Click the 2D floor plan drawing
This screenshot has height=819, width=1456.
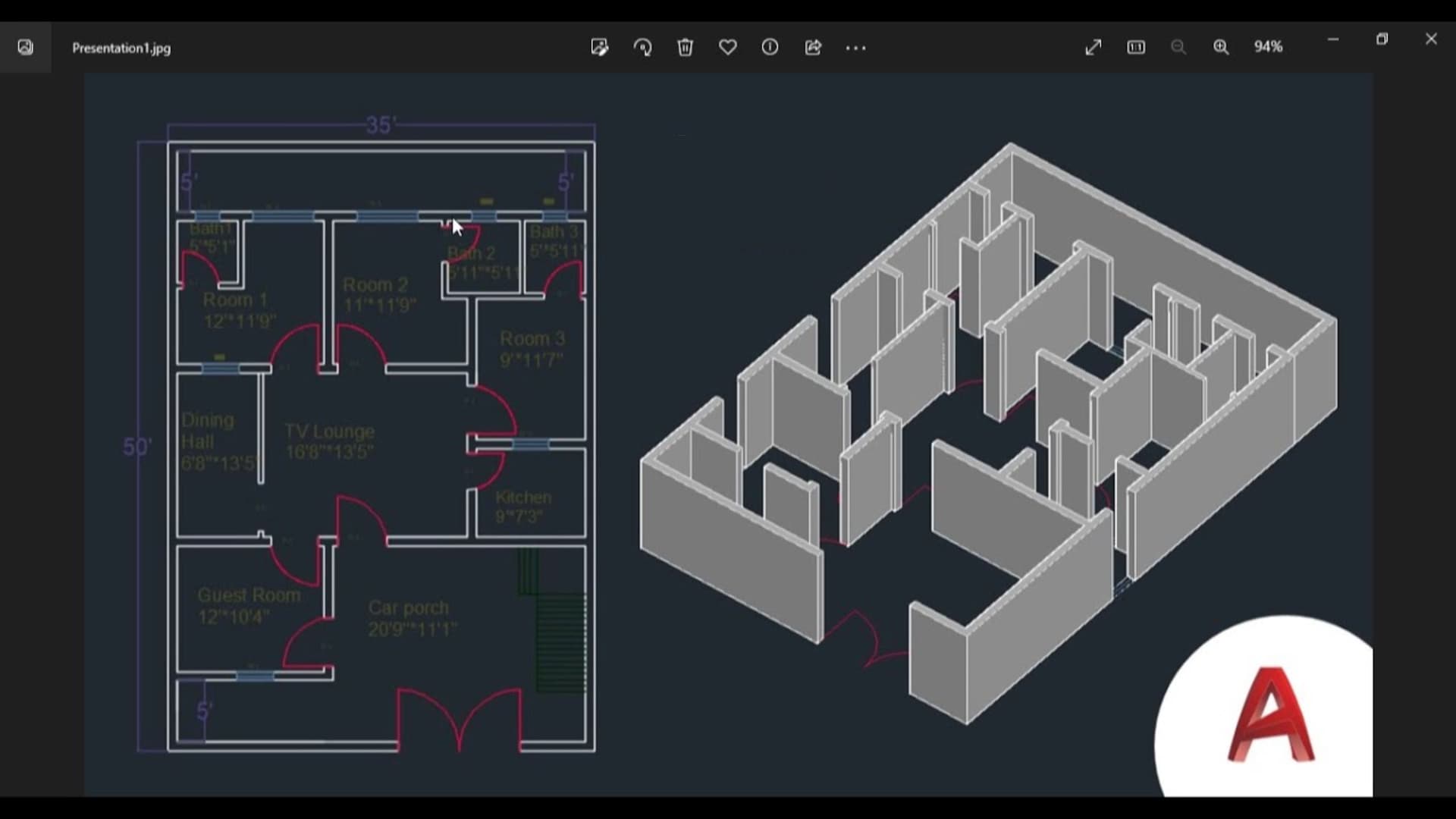coord(364,432)
